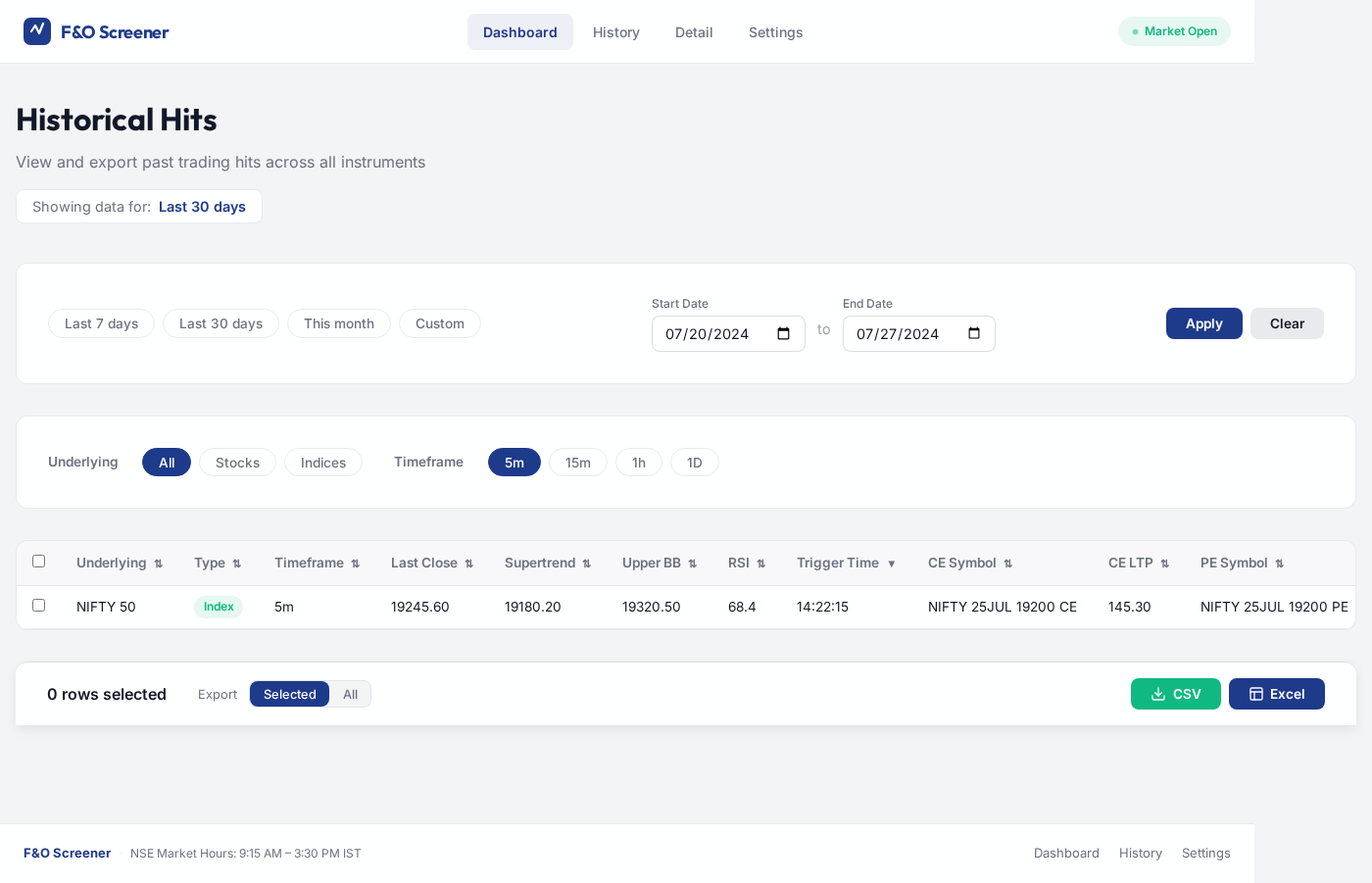Select the 1D timeframe pill
The height and width of the screenshot is (883, 1372).
click(x=695, y=463)
